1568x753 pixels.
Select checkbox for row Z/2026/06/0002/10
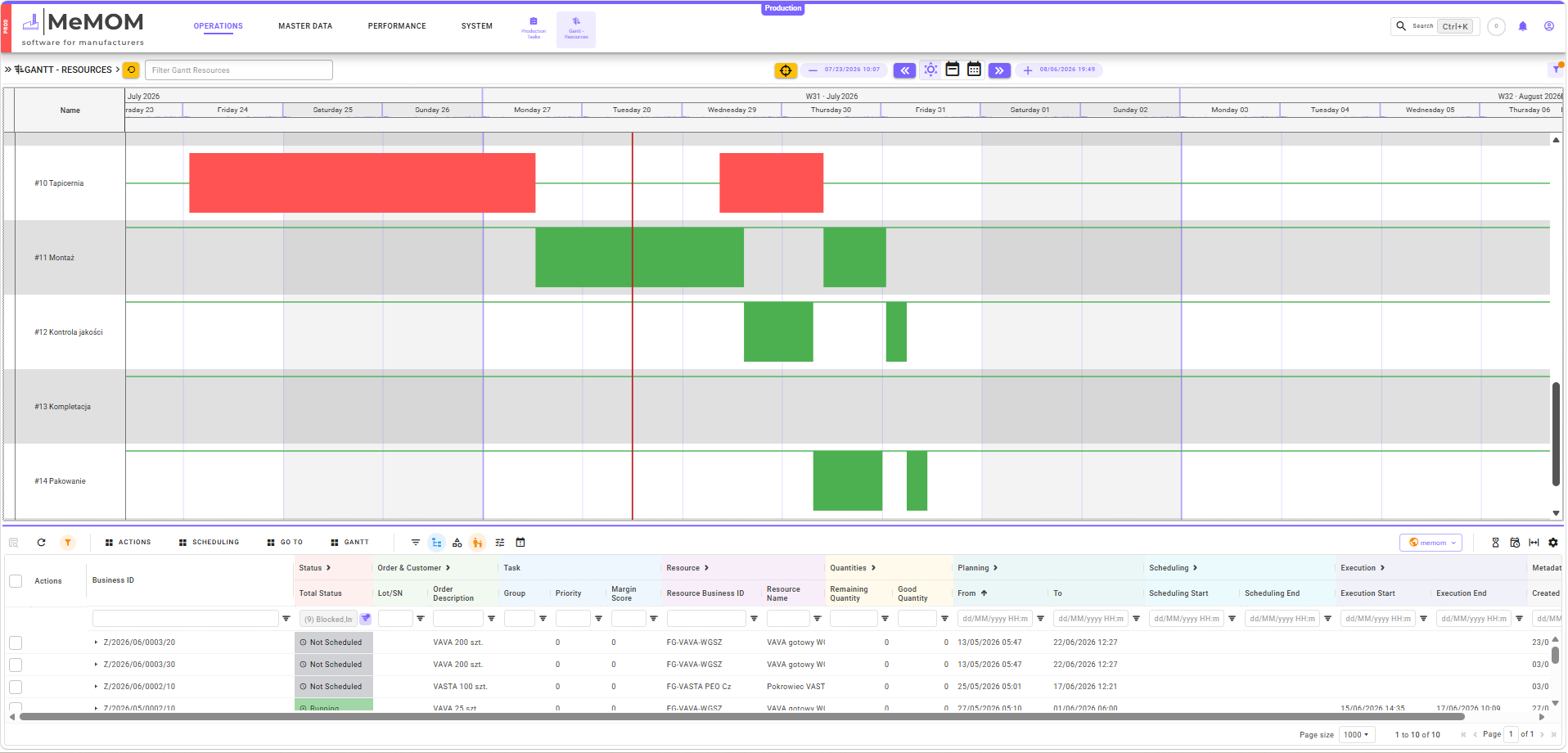point(16,688)
